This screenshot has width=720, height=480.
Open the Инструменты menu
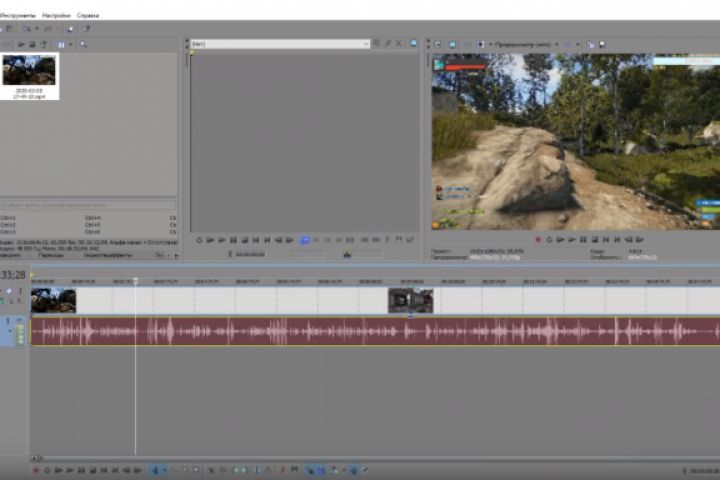[17, 15]
